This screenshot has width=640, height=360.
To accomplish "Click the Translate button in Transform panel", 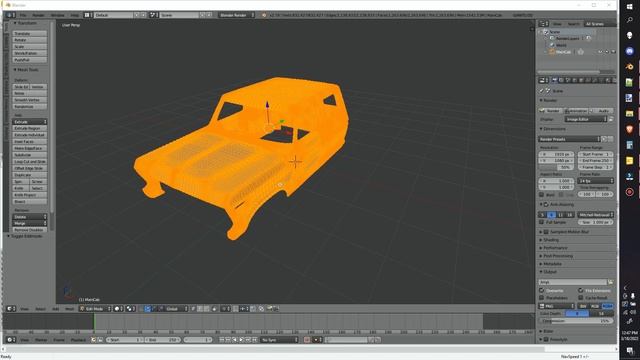I will [x=29, y=33].
